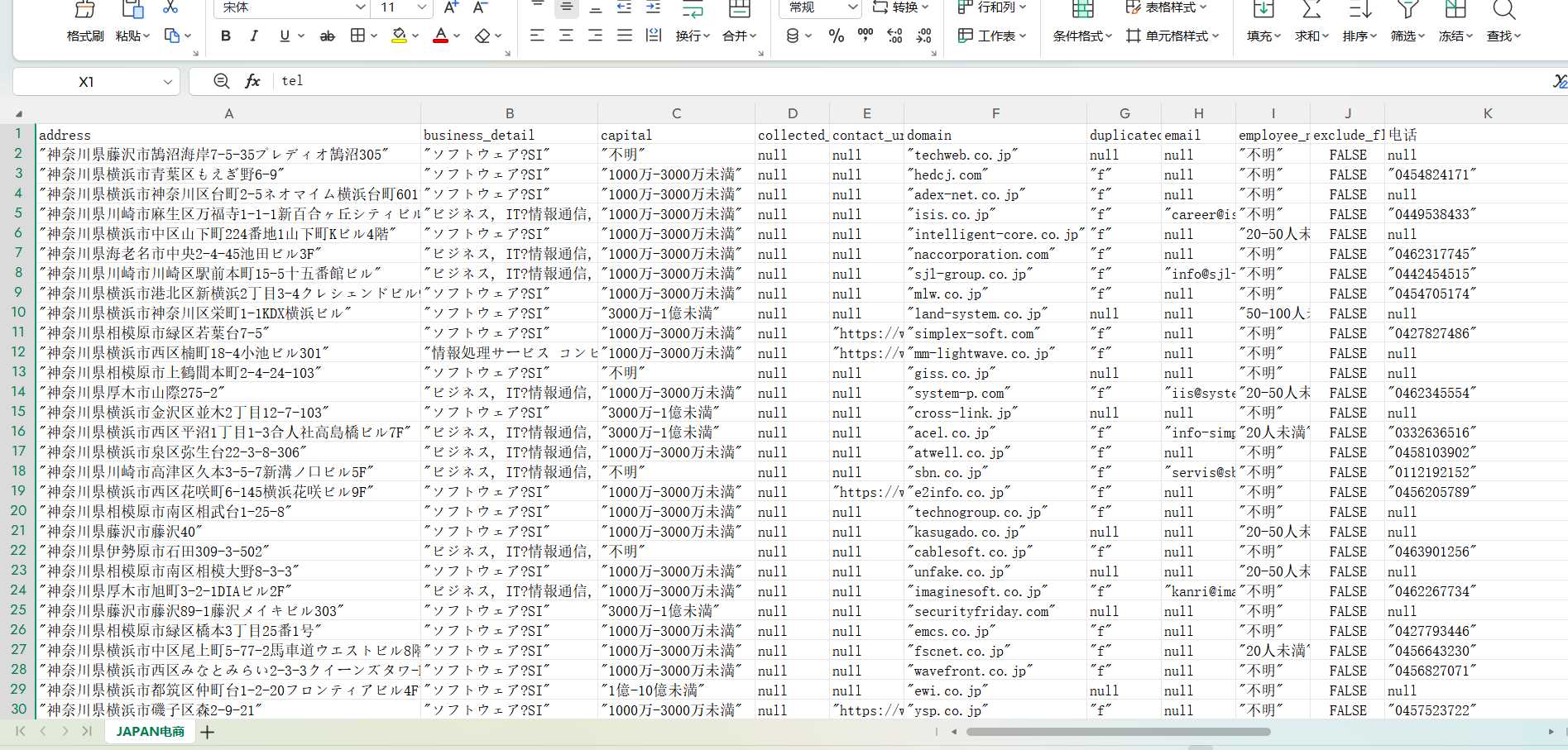
Task: Open the font size dropdown showing 11
Action: (x=422, y=7)
